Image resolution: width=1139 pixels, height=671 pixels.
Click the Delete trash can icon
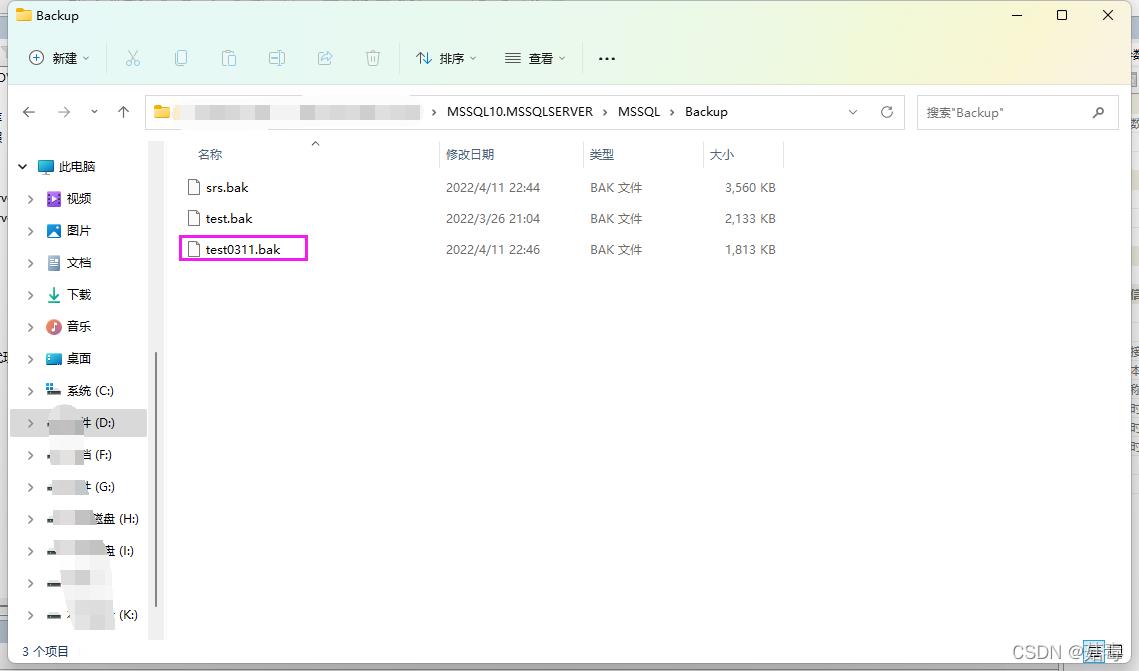373,58
